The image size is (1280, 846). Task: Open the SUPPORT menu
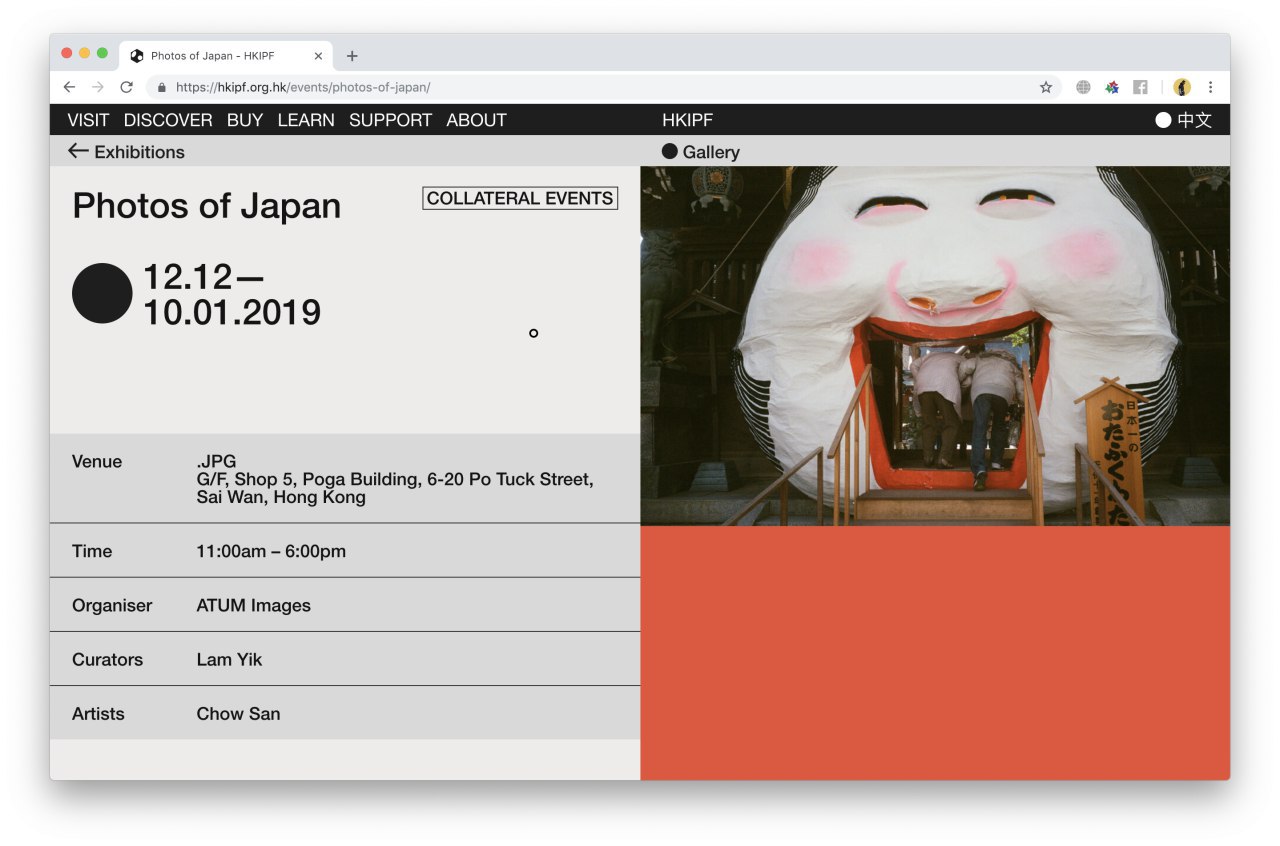coord(390,120)
